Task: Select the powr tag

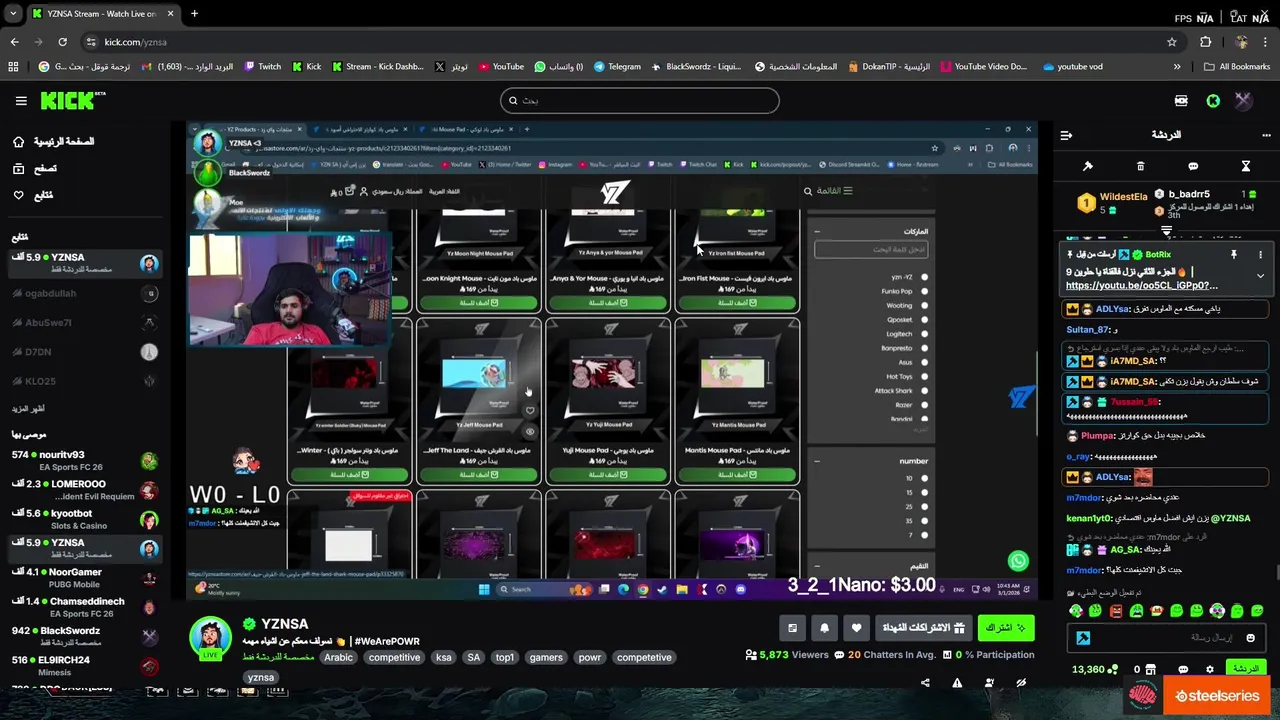Action: 590,657
